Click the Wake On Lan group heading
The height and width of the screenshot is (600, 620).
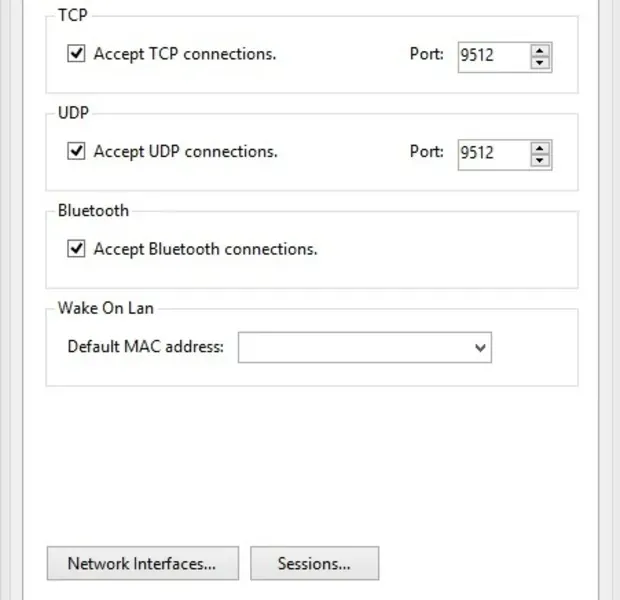pyautogui.click(x=105, y=308)
